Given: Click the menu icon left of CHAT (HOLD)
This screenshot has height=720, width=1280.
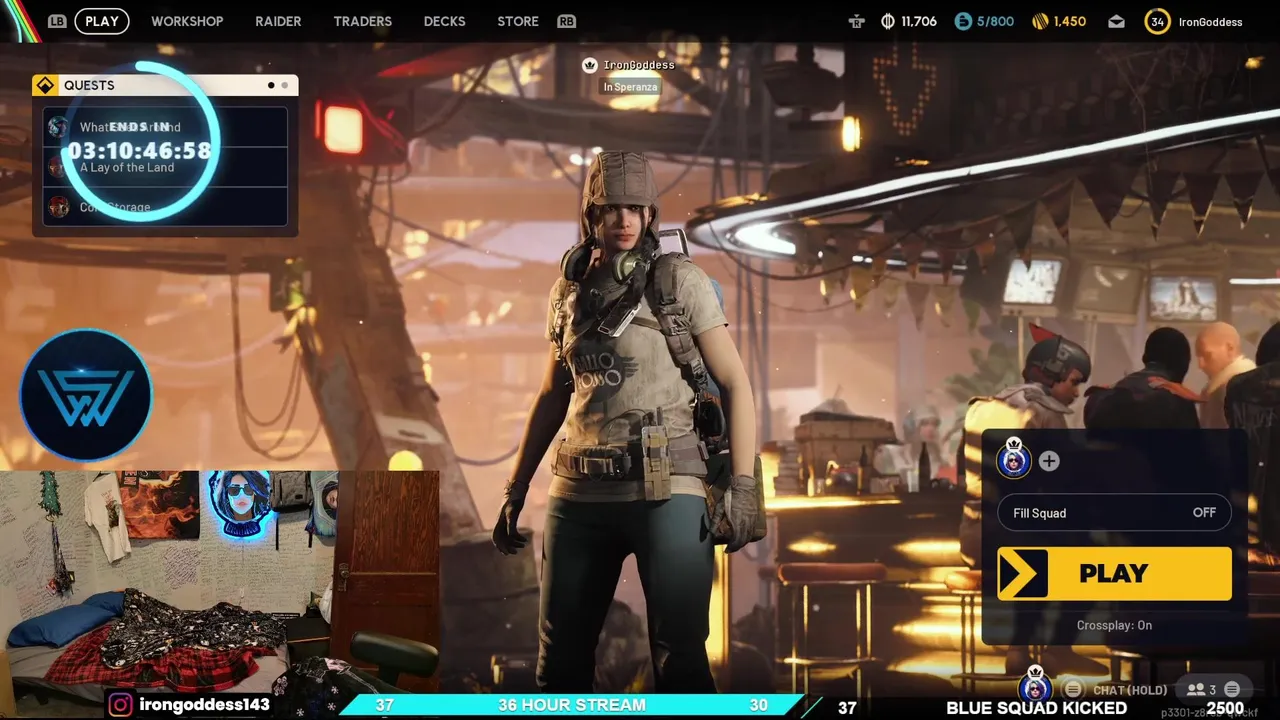Looking at the screenshot, I should tap(1073, 689).
